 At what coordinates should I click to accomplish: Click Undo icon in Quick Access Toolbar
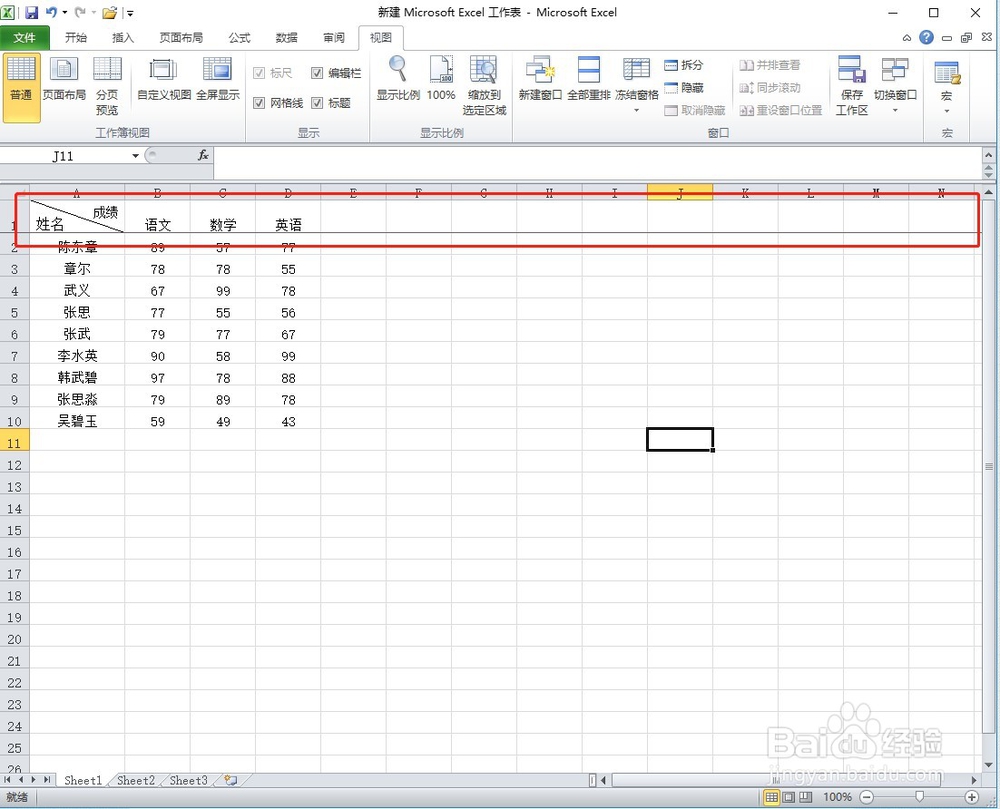[x=51, y=12]
